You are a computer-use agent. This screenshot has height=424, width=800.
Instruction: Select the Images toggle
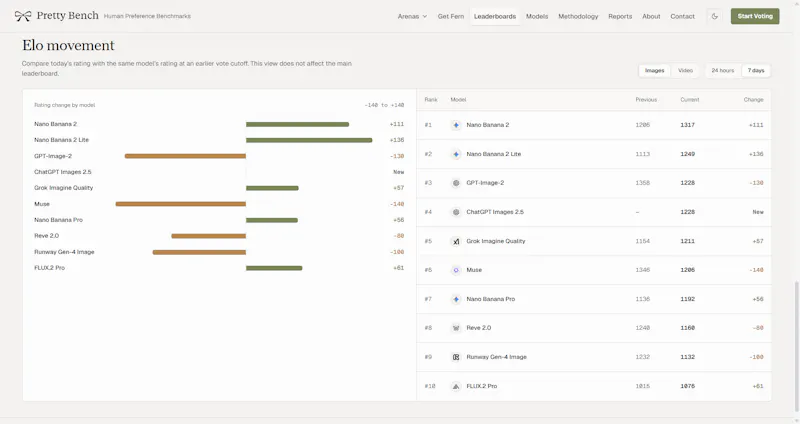[655, 70]
